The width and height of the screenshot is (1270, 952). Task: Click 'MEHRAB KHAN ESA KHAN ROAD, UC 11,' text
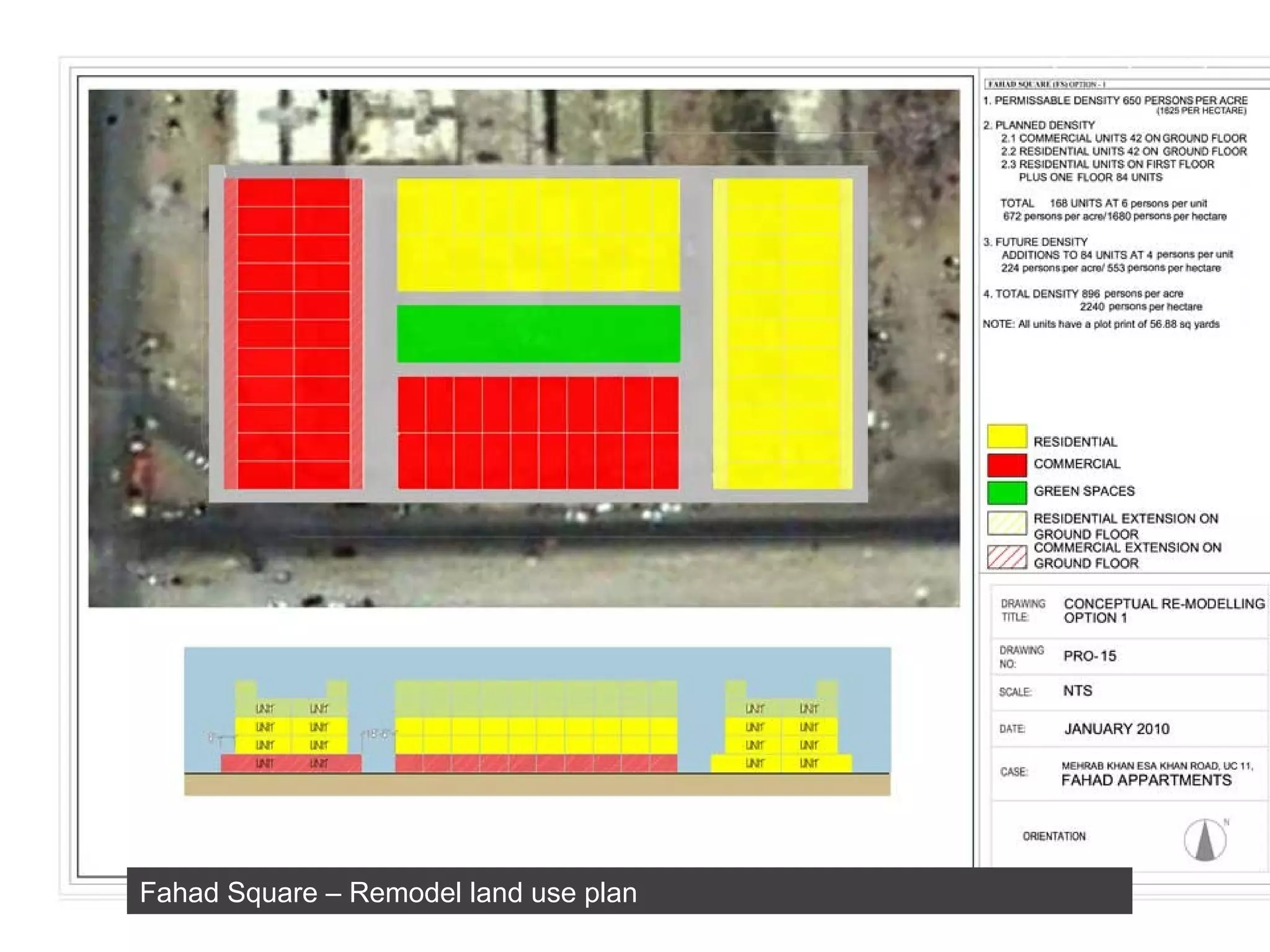point(1157,766)
